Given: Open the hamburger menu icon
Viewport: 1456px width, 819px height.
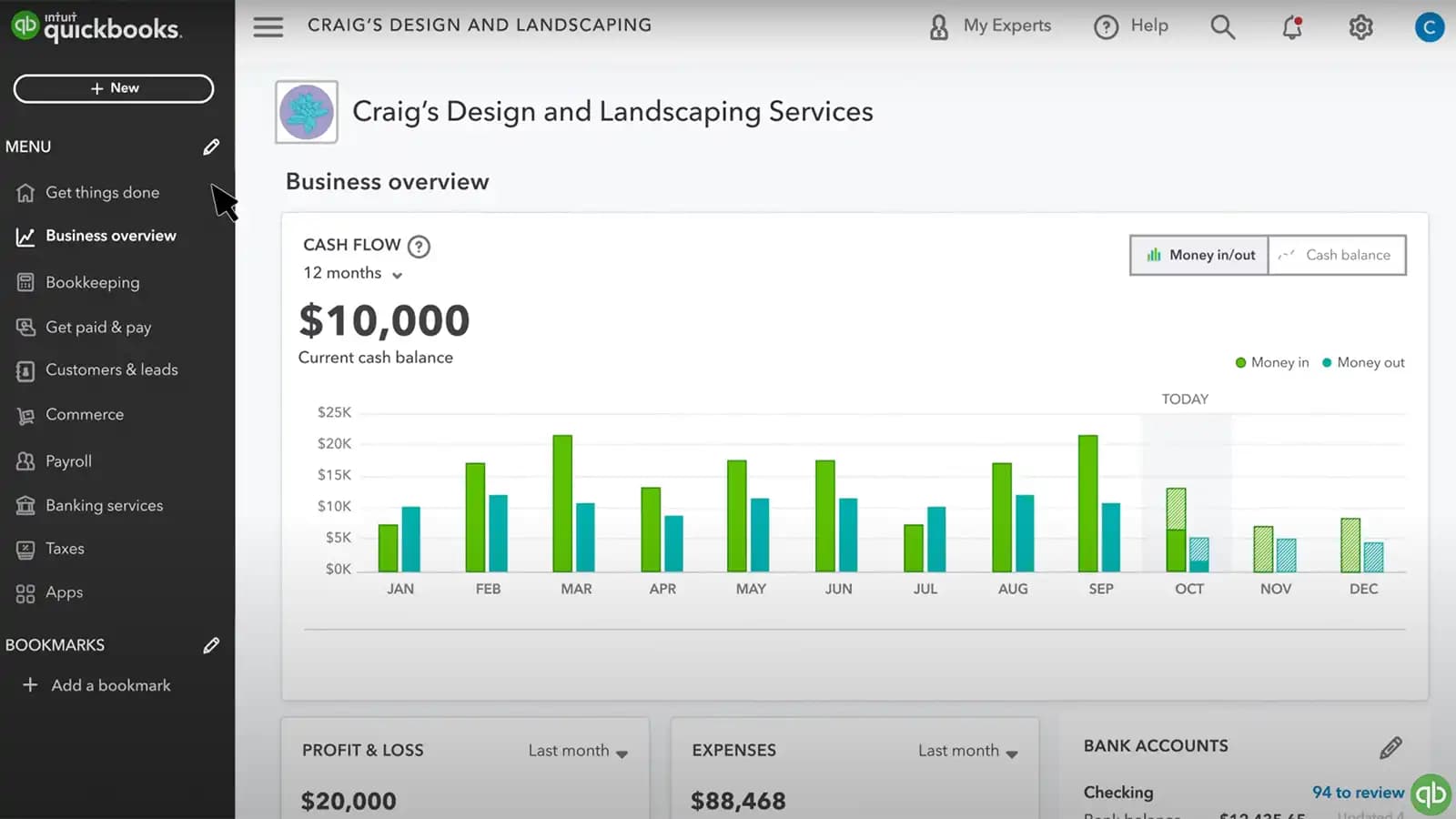Looking at the screenshot, I should pos(268,26).
